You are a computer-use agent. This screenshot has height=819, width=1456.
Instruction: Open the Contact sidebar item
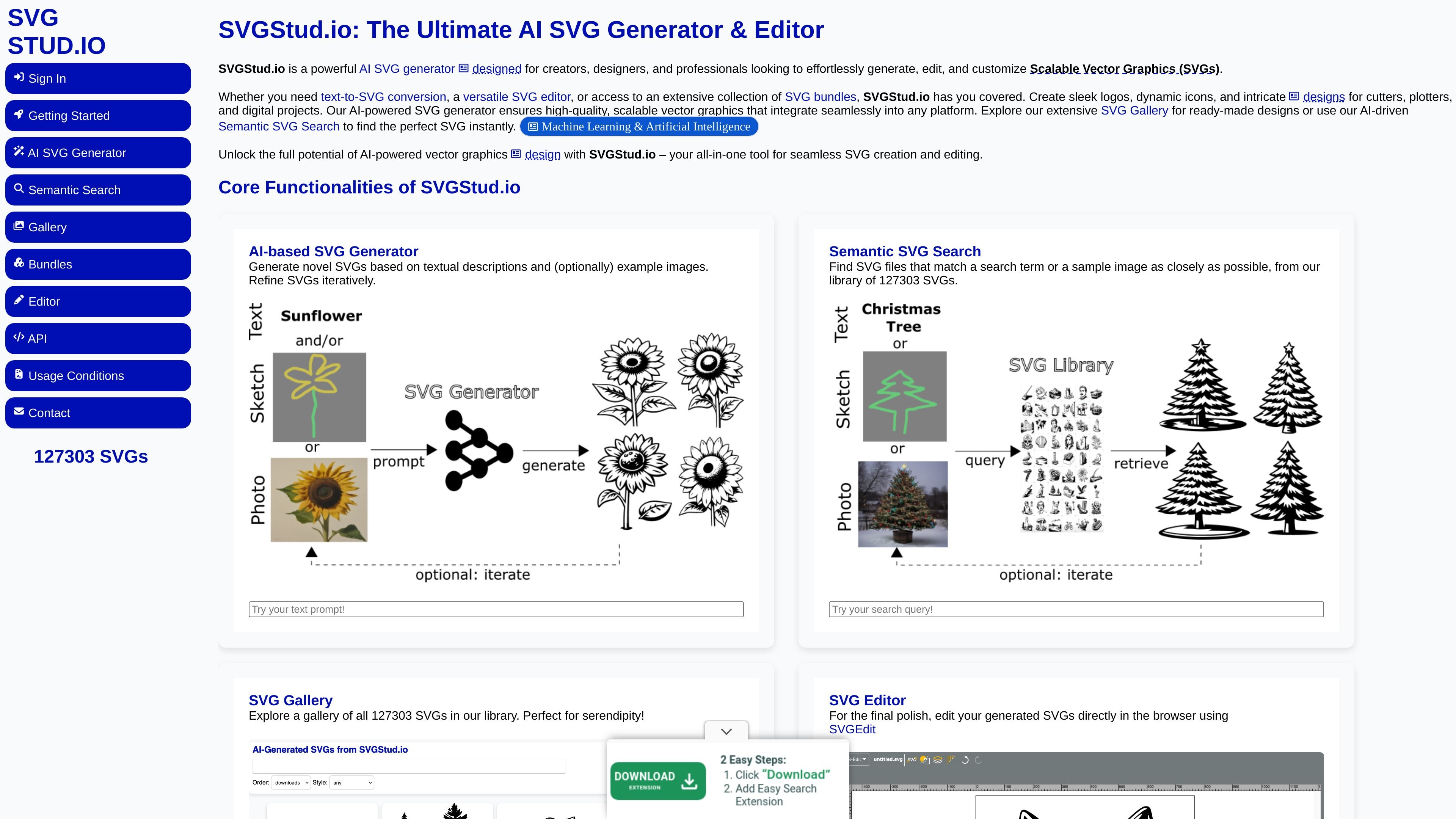[98, 413]
